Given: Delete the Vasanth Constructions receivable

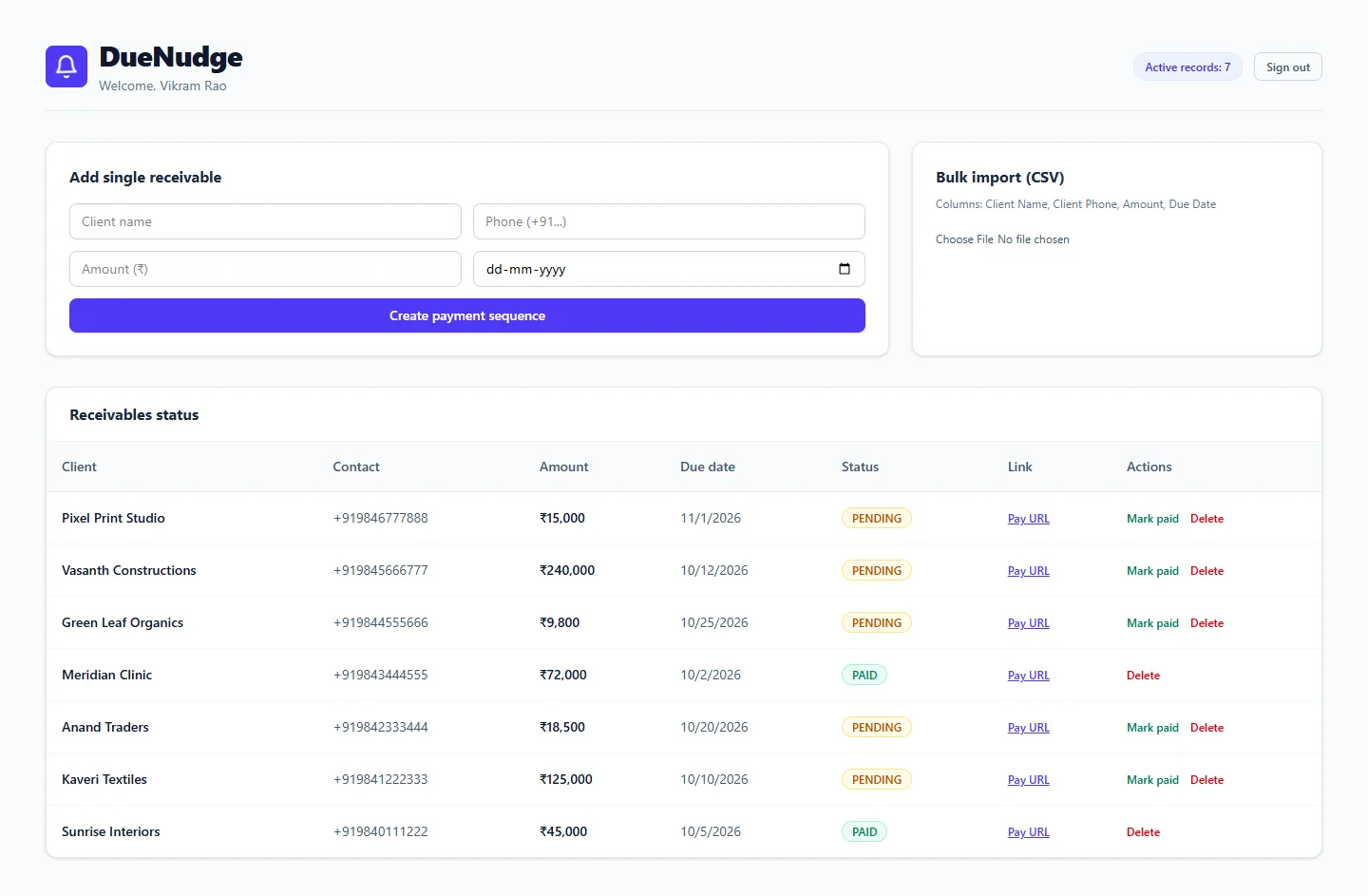Looking at the screenshot, I should click(x=1206, y=571).
